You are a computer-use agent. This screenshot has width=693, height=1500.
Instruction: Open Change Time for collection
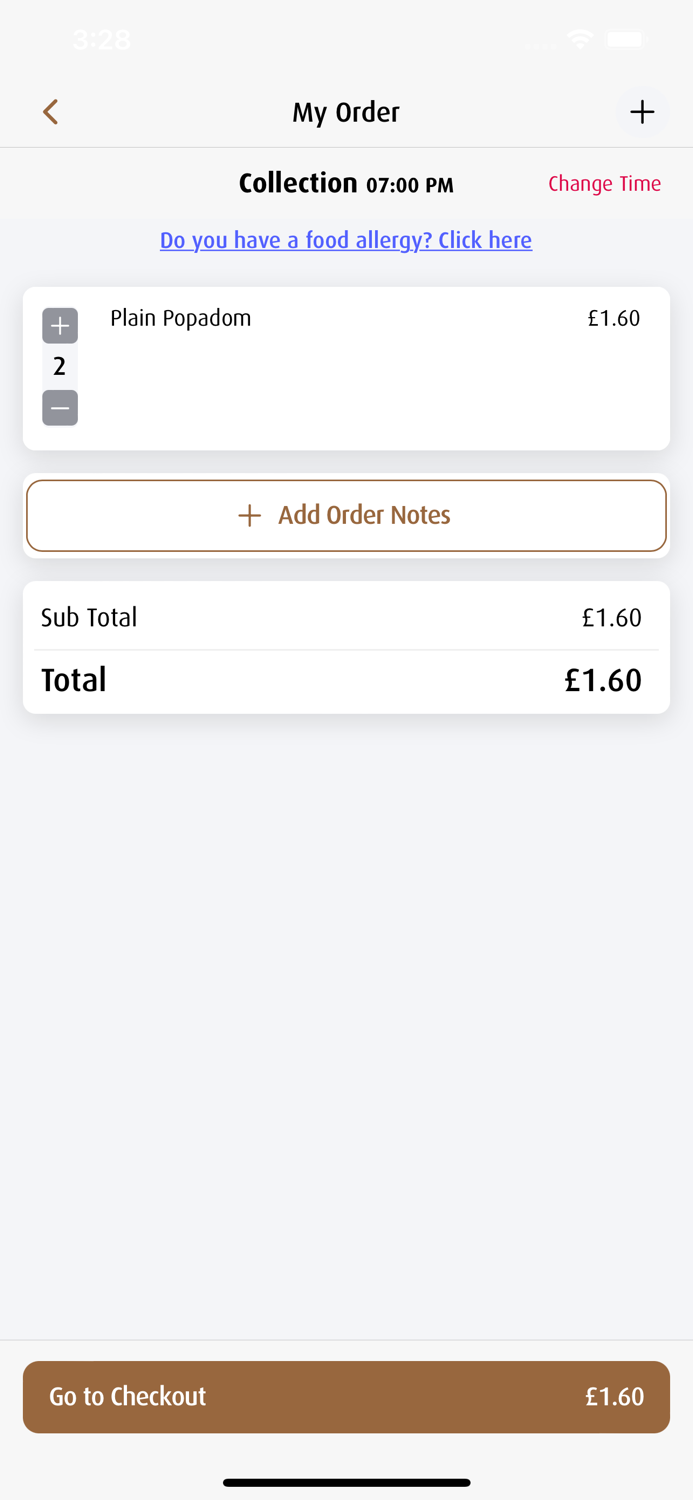pyautogui.click(x=605, y=184)
